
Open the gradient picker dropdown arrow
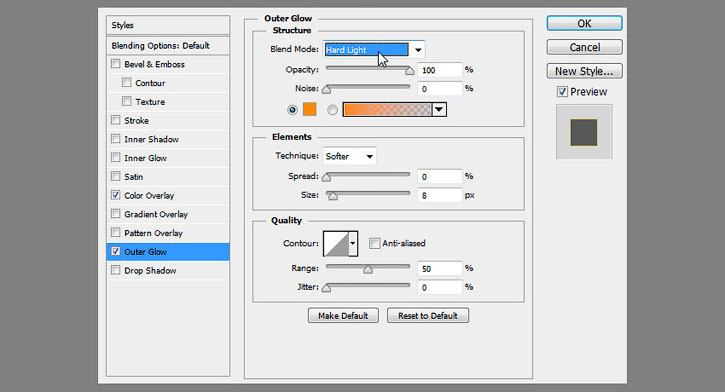(439, 110)
